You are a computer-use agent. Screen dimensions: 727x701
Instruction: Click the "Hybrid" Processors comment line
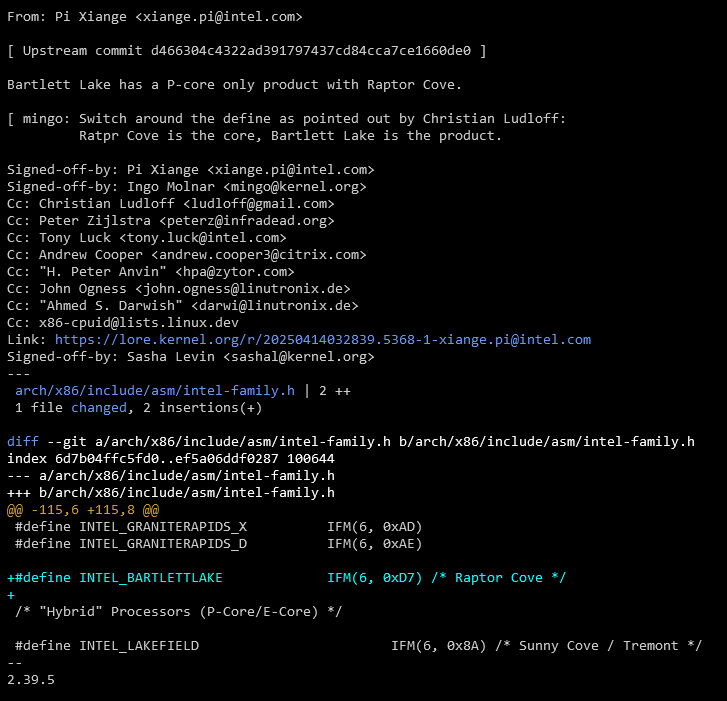(179, 612)
